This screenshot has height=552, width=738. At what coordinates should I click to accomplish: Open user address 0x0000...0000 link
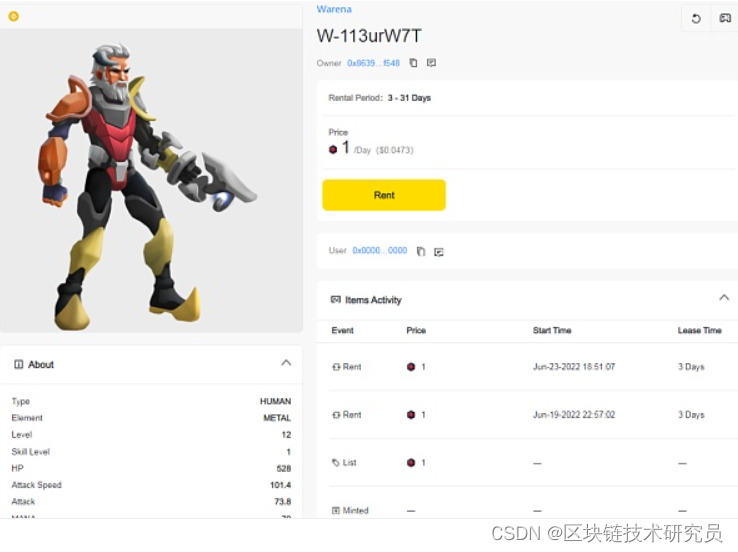coord(380,250)
